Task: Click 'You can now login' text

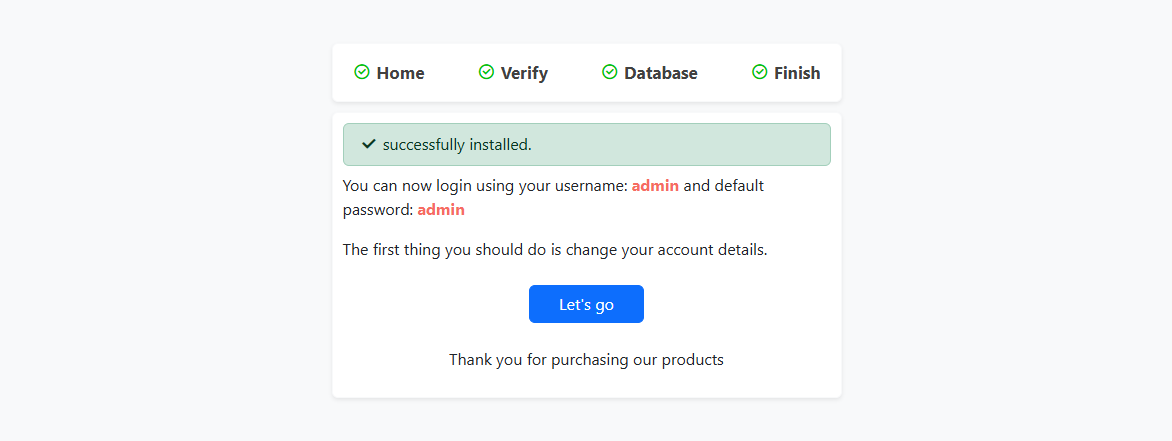Action: (398, 185)
